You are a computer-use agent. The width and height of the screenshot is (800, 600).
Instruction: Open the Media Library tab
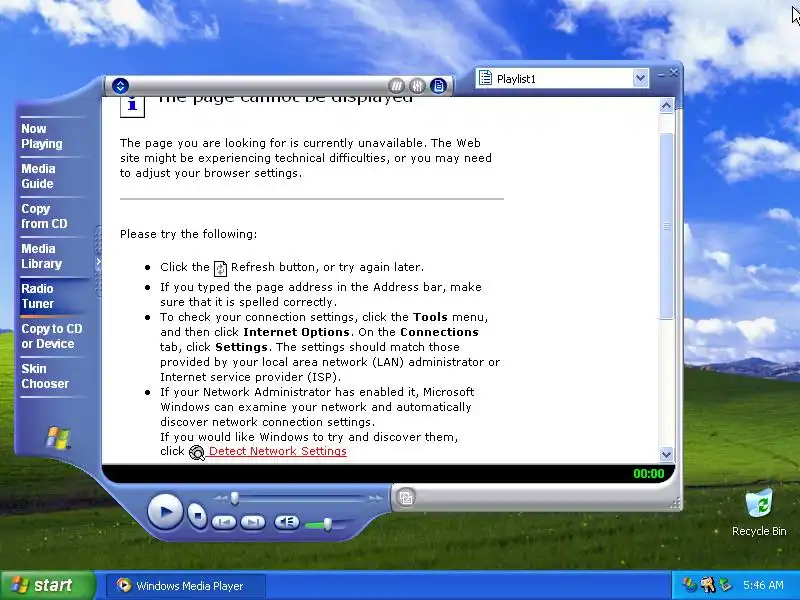52,256
